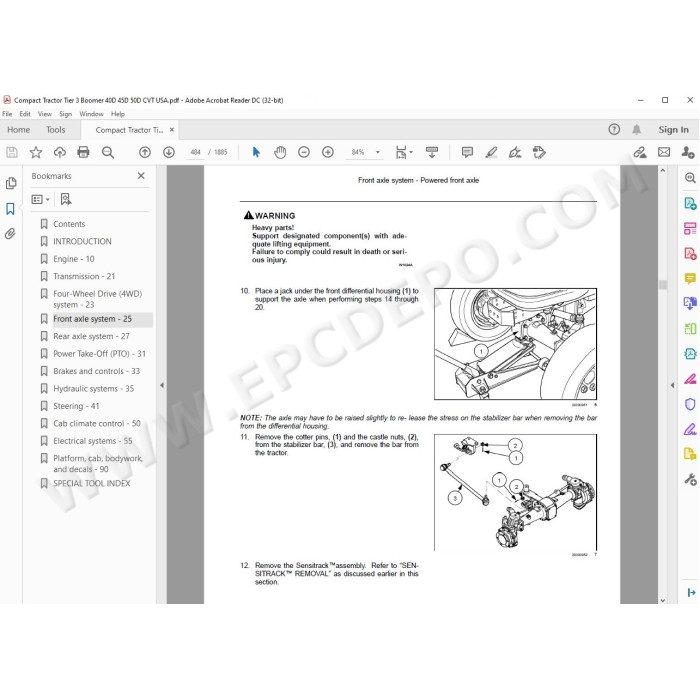Open the Edit menu

coord(25,114)
